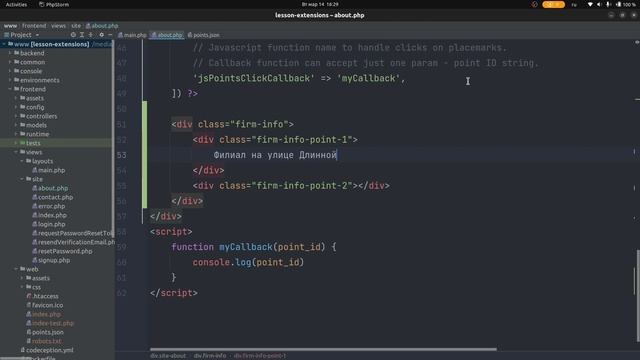Image resolution: width=640 pixels, height=360 pixels.
Task: Expand the console folder
Action: (x=10, y=71)
